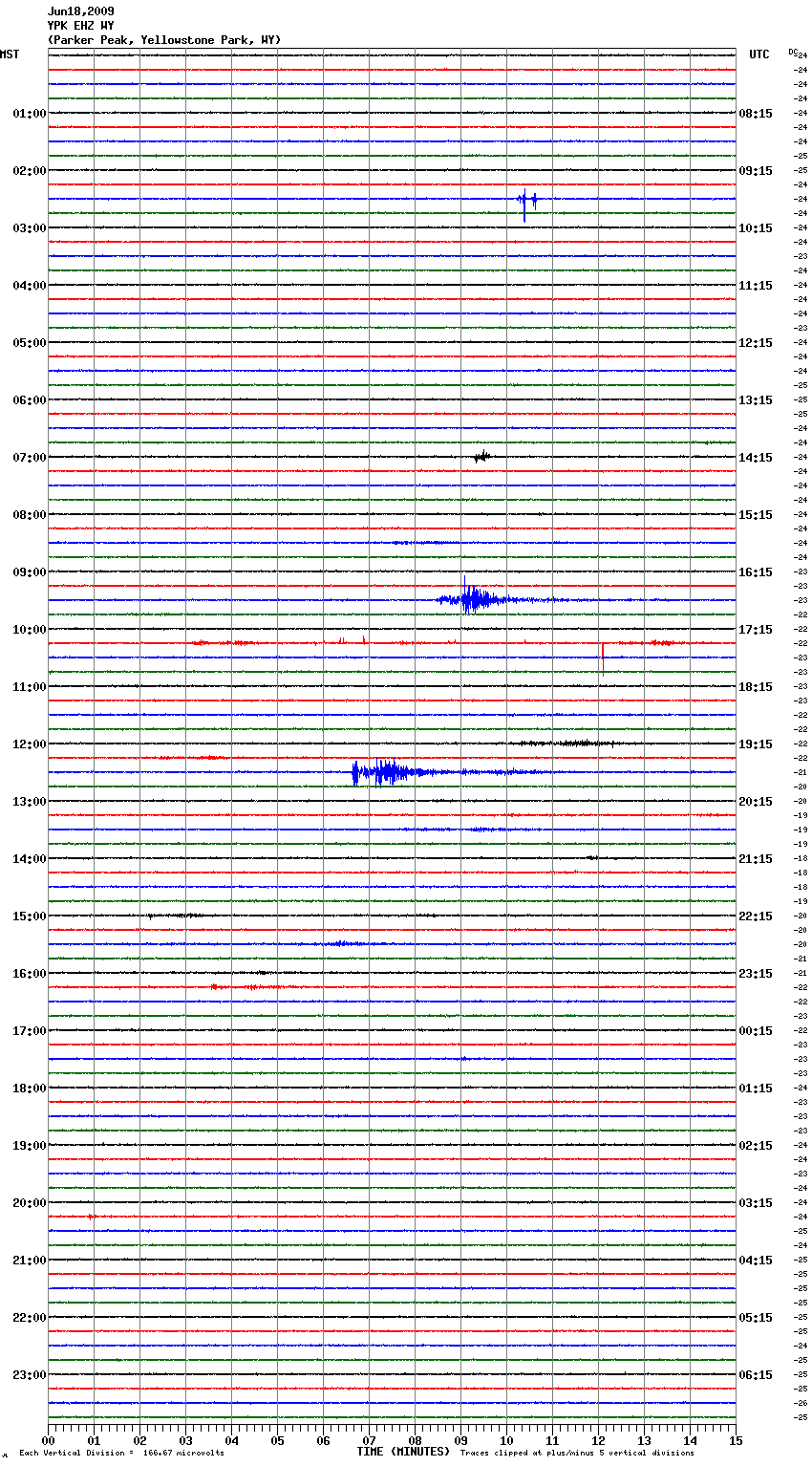Viewport: 812px width, 1466px height.
Task: Click the small black event on the 07:00 trace
Action: coord(482,457)
